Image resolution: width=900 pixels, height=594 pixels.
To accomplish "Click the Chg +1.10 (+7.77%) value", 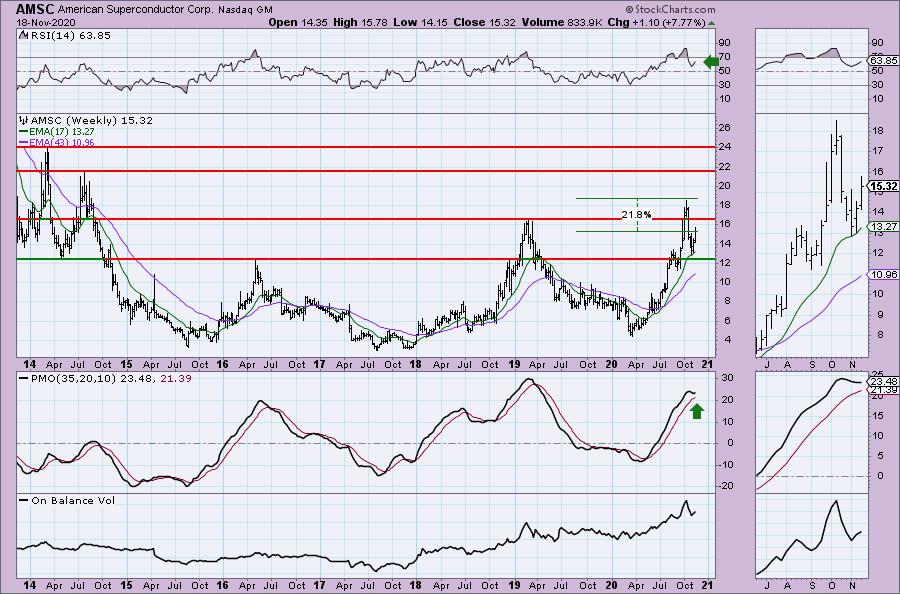I will point(656,22).
